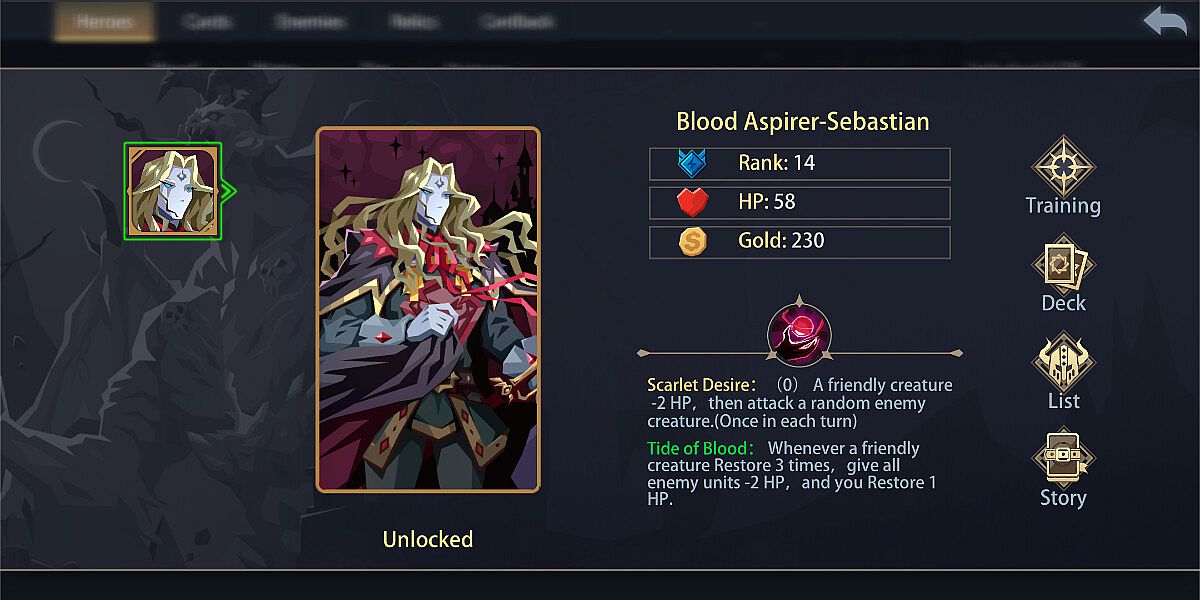
Task: Switch to the Cards tab
Action: pos(207,22)
